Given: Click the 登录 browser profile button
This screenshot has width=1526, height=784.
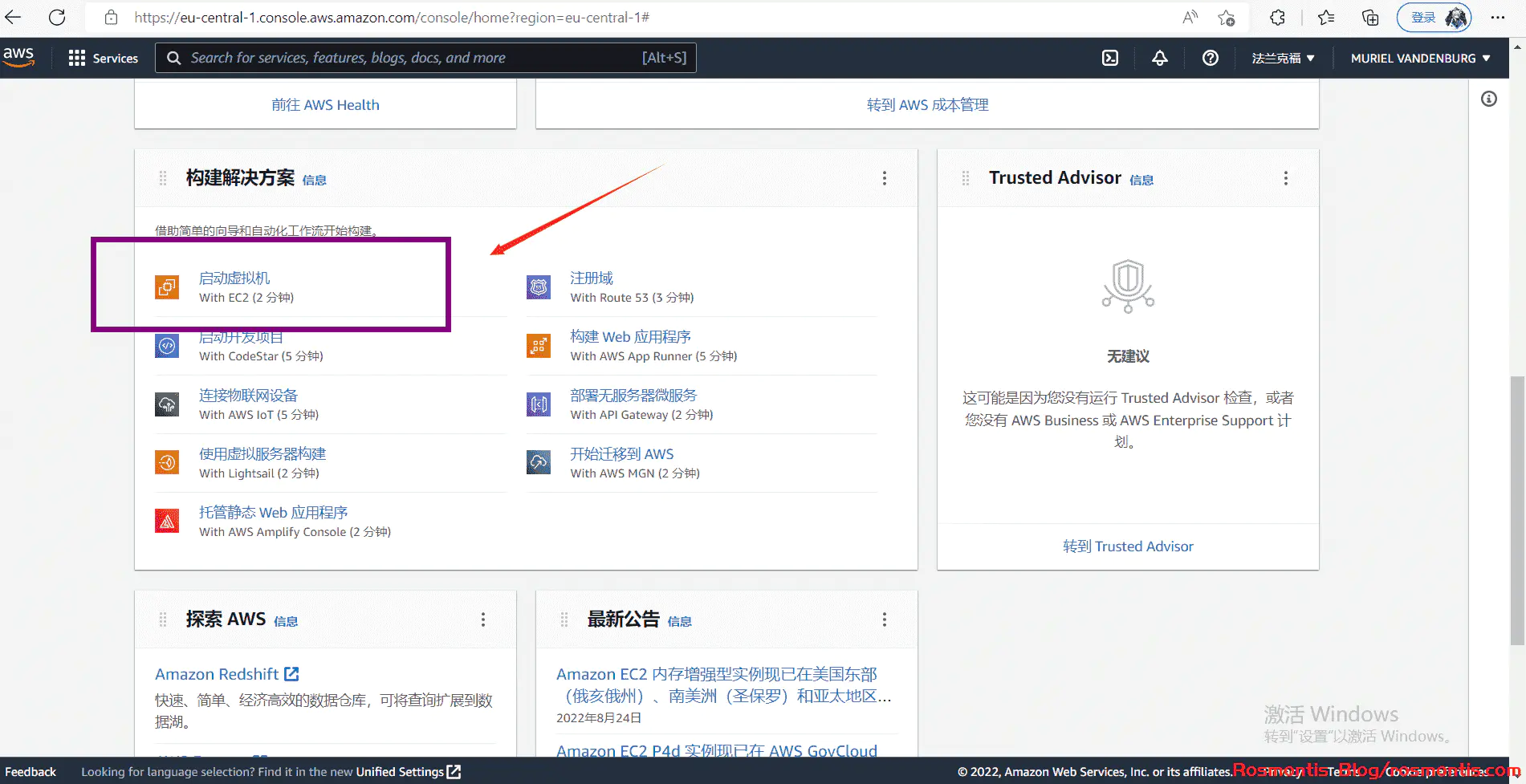Looking at the screenshot, I should (x=1434, y=17).
